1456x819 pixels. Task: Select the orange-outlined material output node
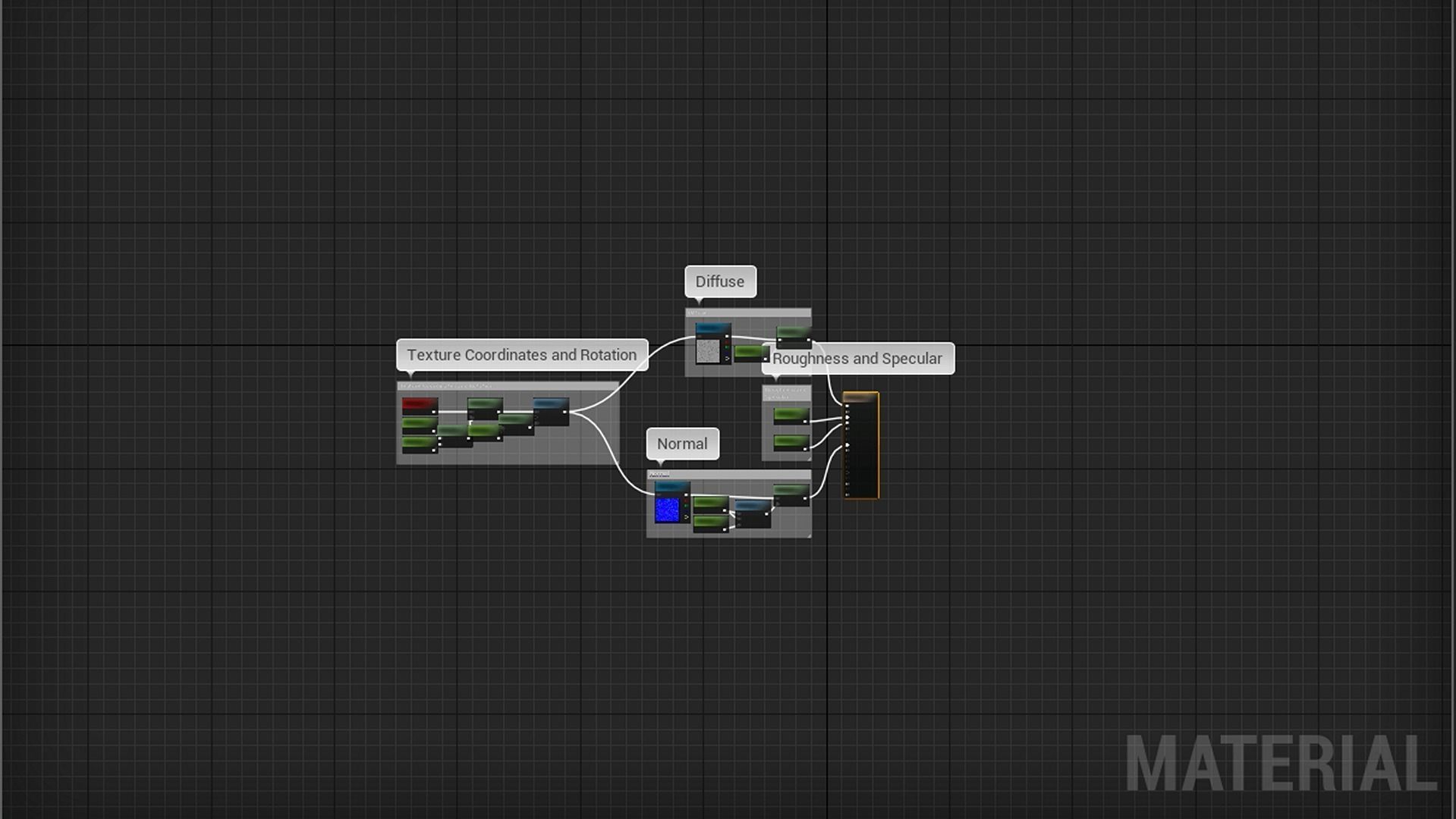click(861, 446)
